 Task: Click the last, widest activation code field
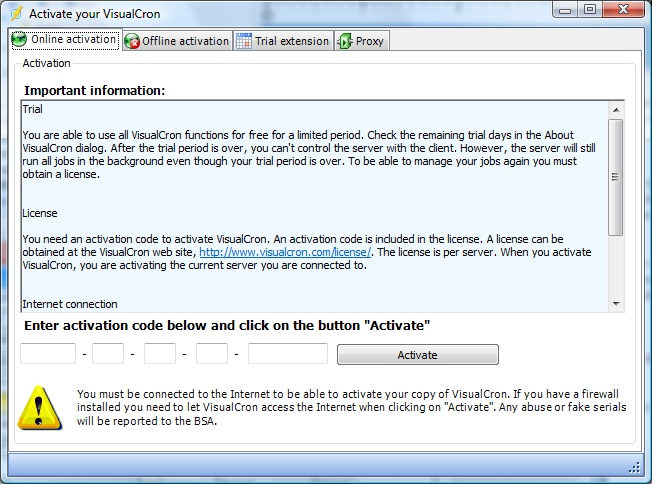point(288,354)
